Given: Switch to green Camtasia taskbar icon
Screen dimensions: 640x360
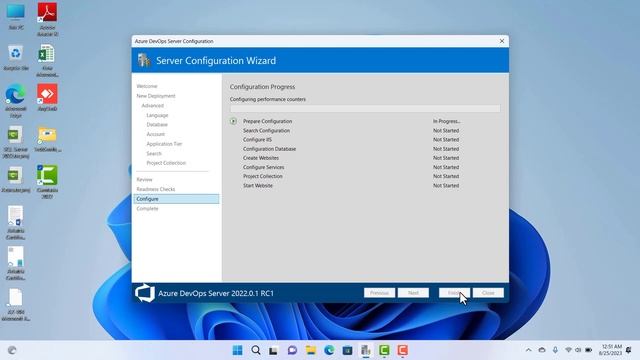Looking at the screenshot, I should 384,350.
